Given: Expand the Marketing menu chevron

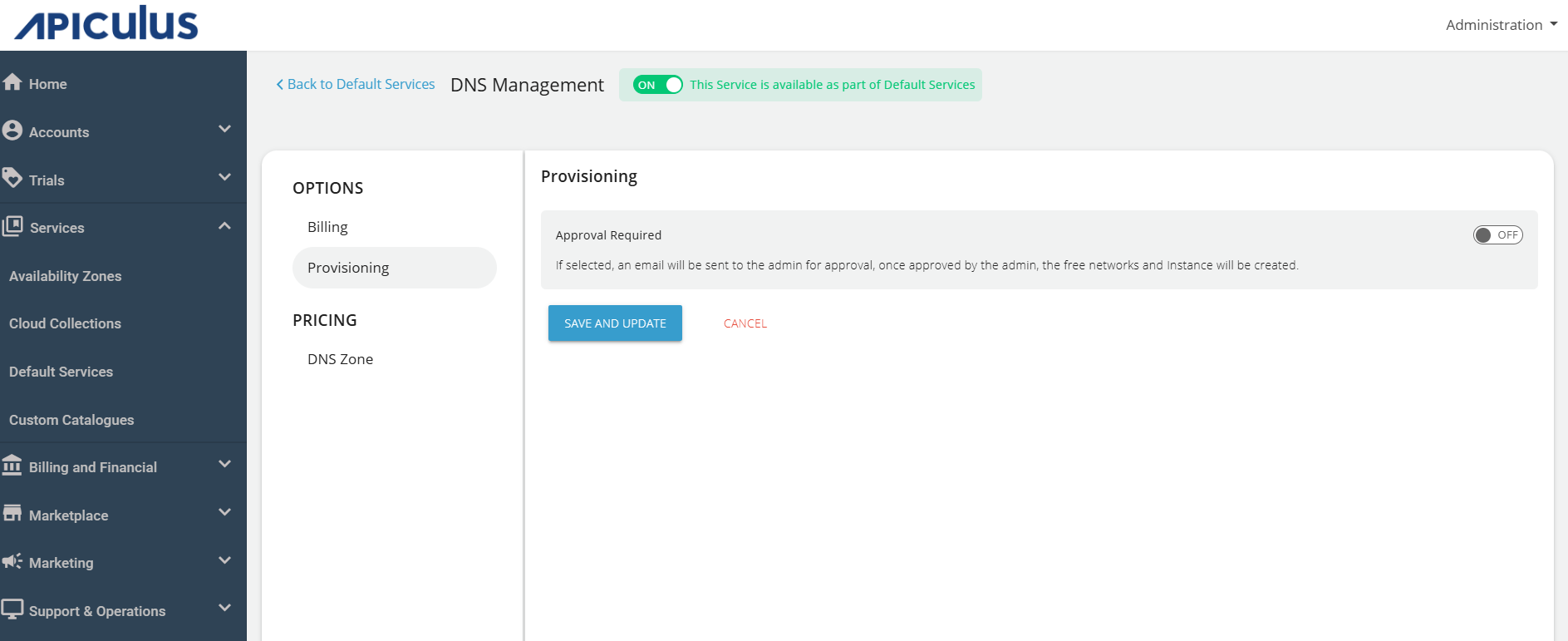Looking at the screenshot, I should 224,561.
